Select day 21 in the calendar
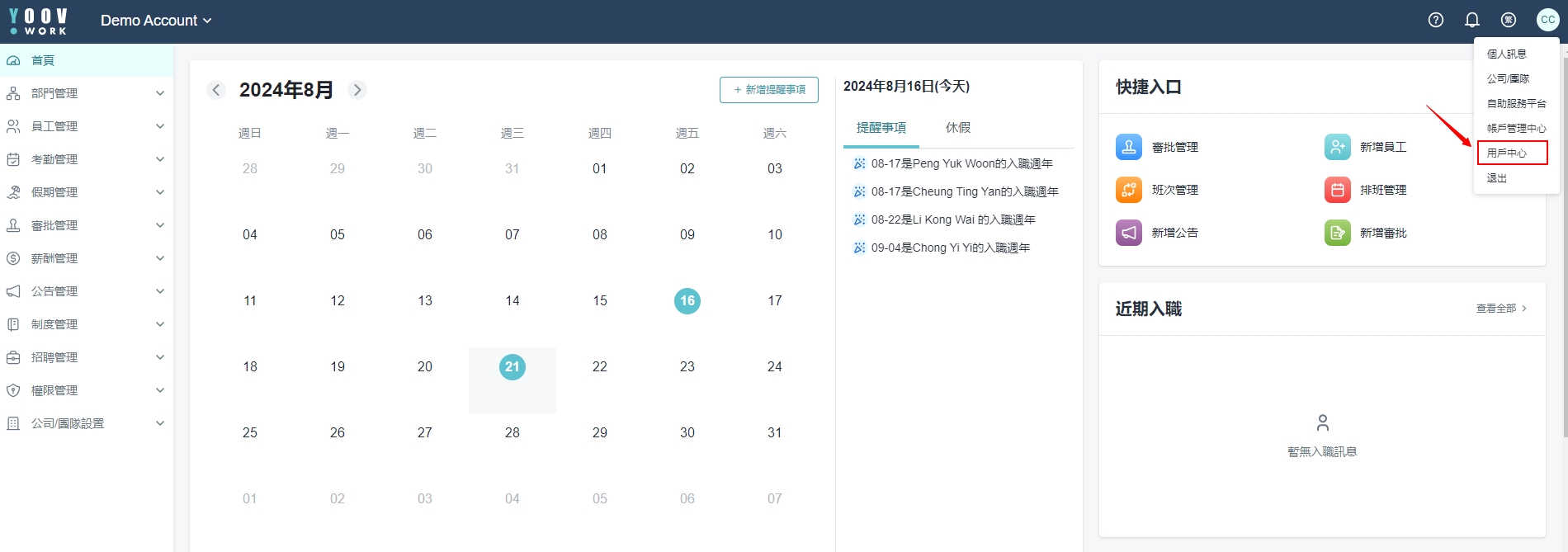 point(512,367)
